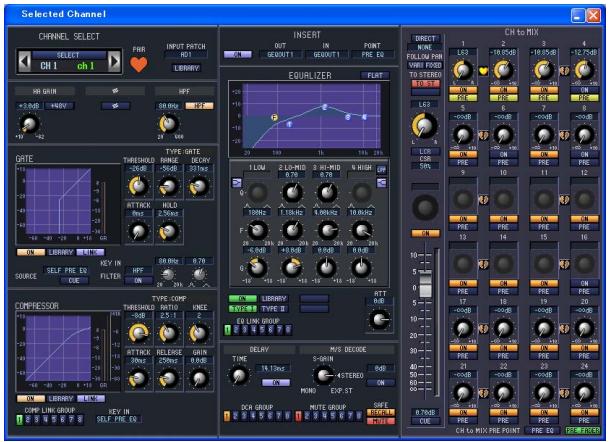This screenshot has width=609, height=442.
Task: Assign DCA GROUP 1
Action: 227,416
